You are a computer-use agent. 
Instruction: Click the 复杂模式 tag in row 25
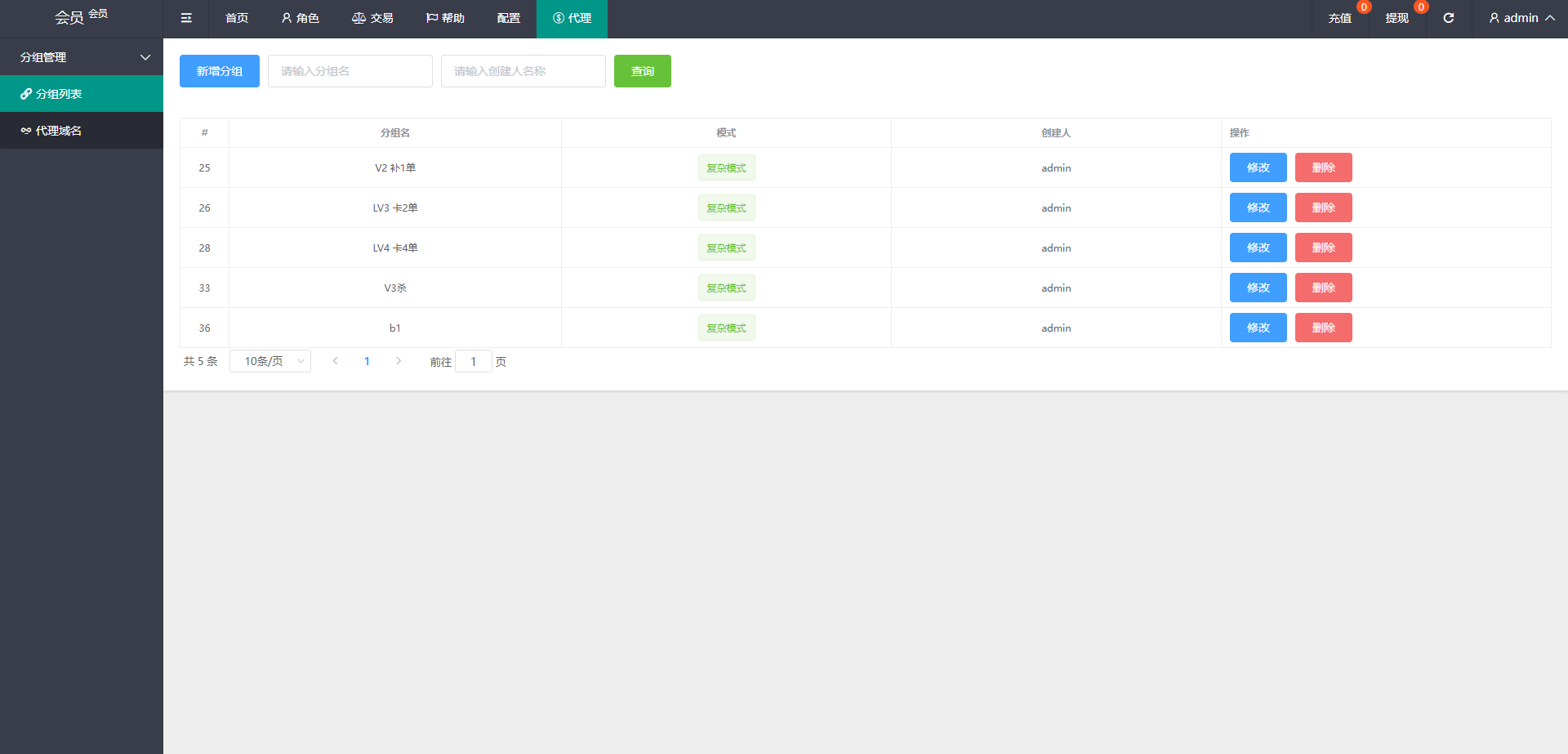click(727, 167)
